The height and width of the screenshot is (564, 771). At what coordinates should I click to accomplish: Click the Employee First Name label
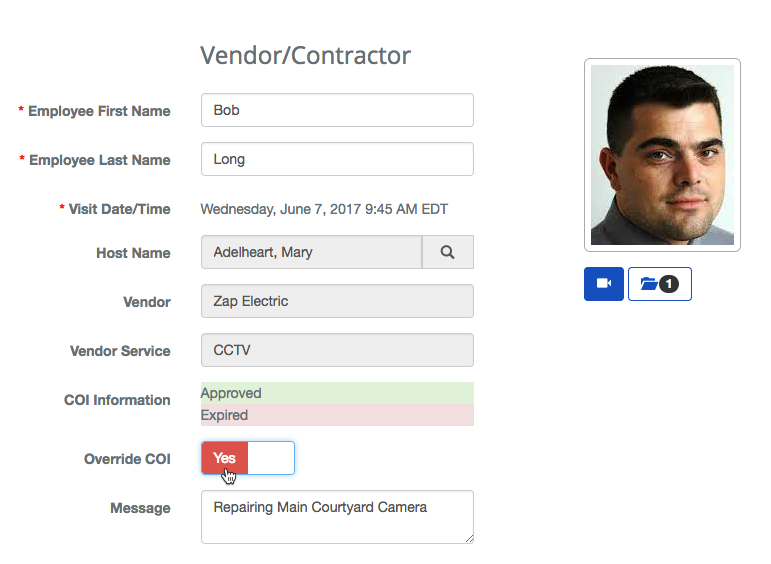coord(99,111)
